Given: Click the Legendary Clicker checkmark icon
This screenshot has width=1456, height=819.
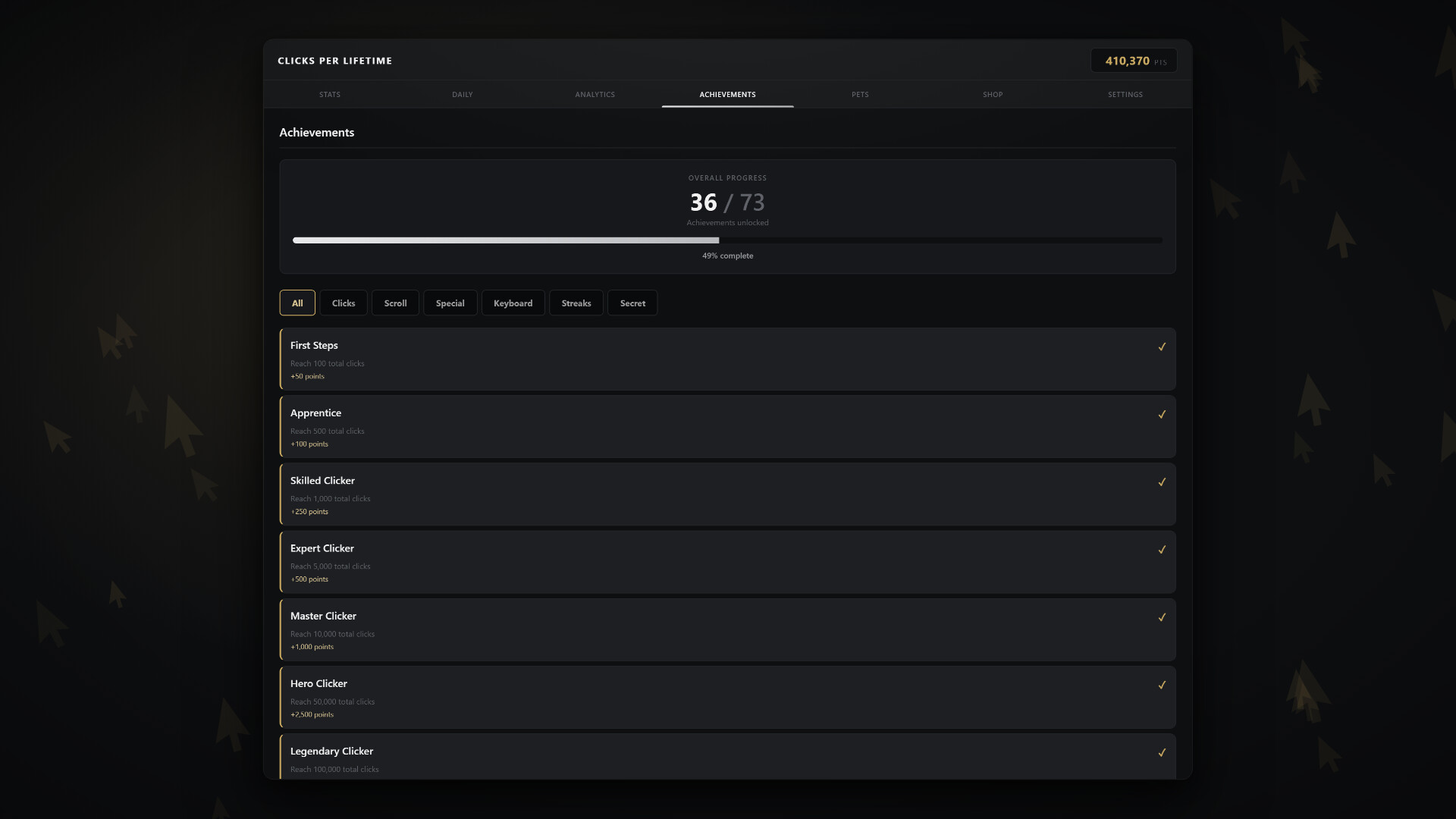Looking at the screenshot, I should coord(1162,752).
